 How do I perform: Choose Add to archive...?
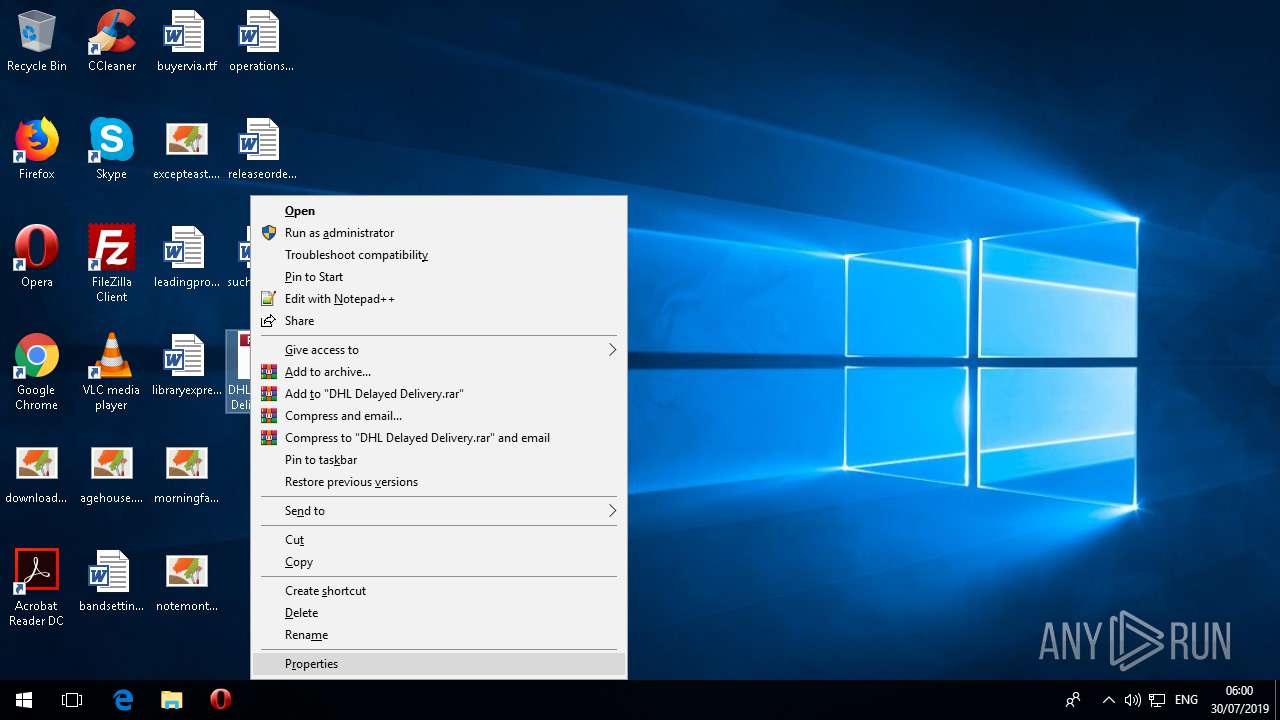pyautogui.click(x=438, y=372)
